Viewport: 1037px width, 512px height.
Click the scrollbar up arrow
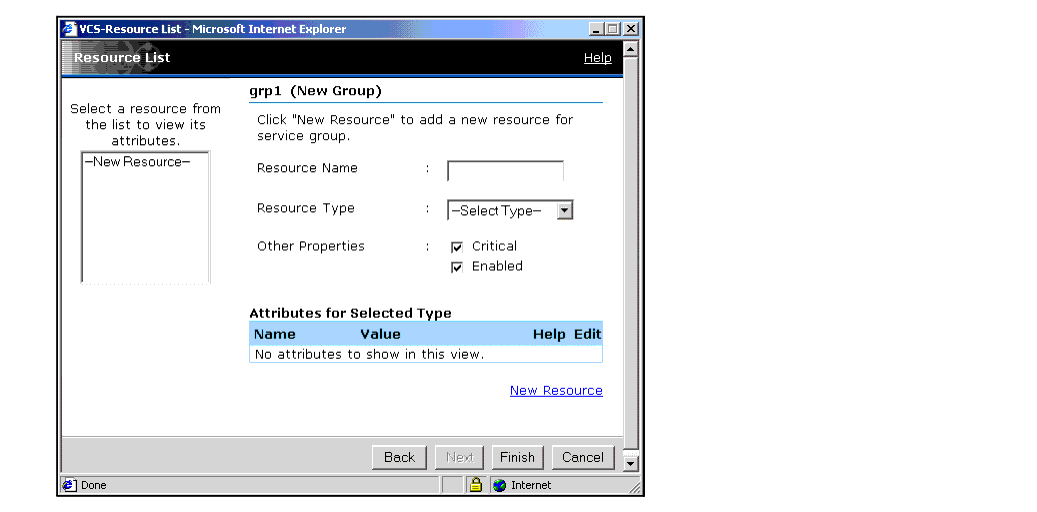[630, 48]
